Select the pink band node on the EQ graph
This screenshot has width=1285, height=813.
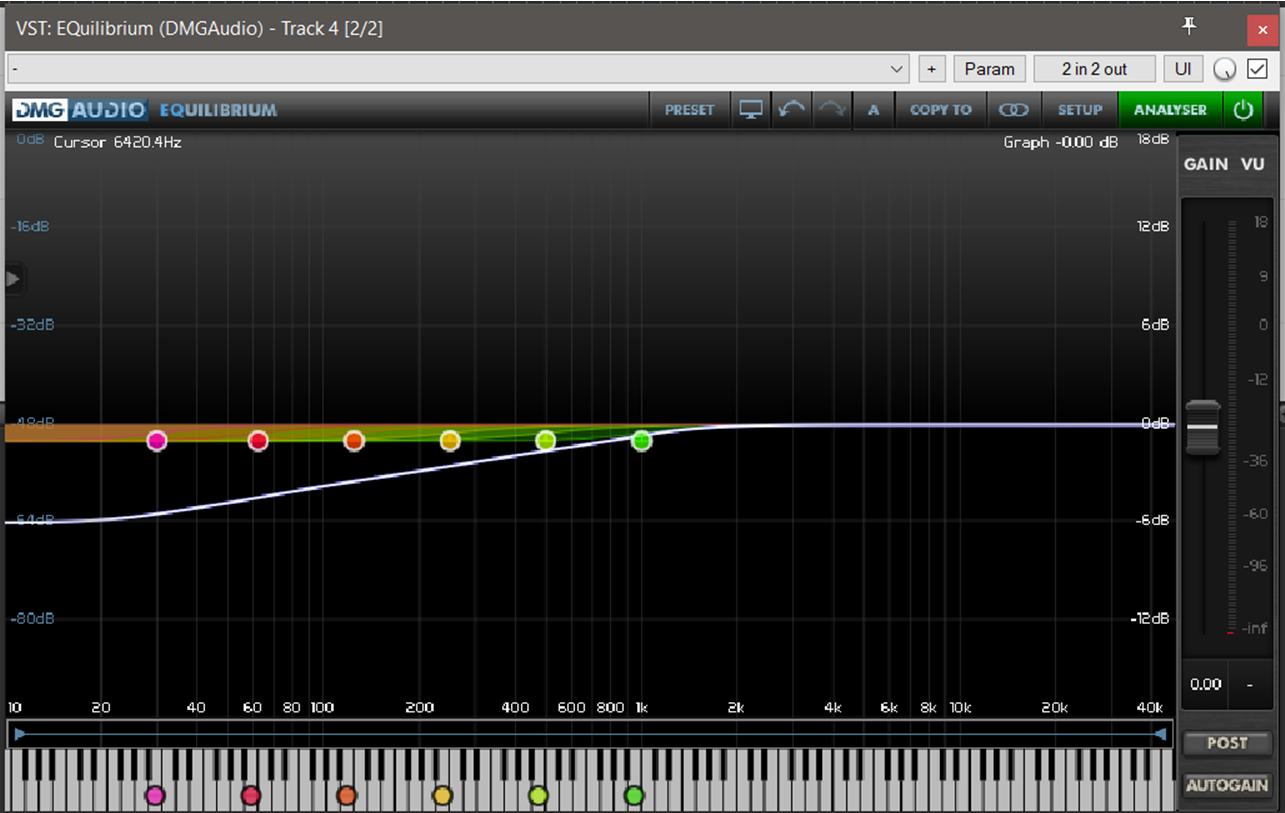[x=157, y=441]
